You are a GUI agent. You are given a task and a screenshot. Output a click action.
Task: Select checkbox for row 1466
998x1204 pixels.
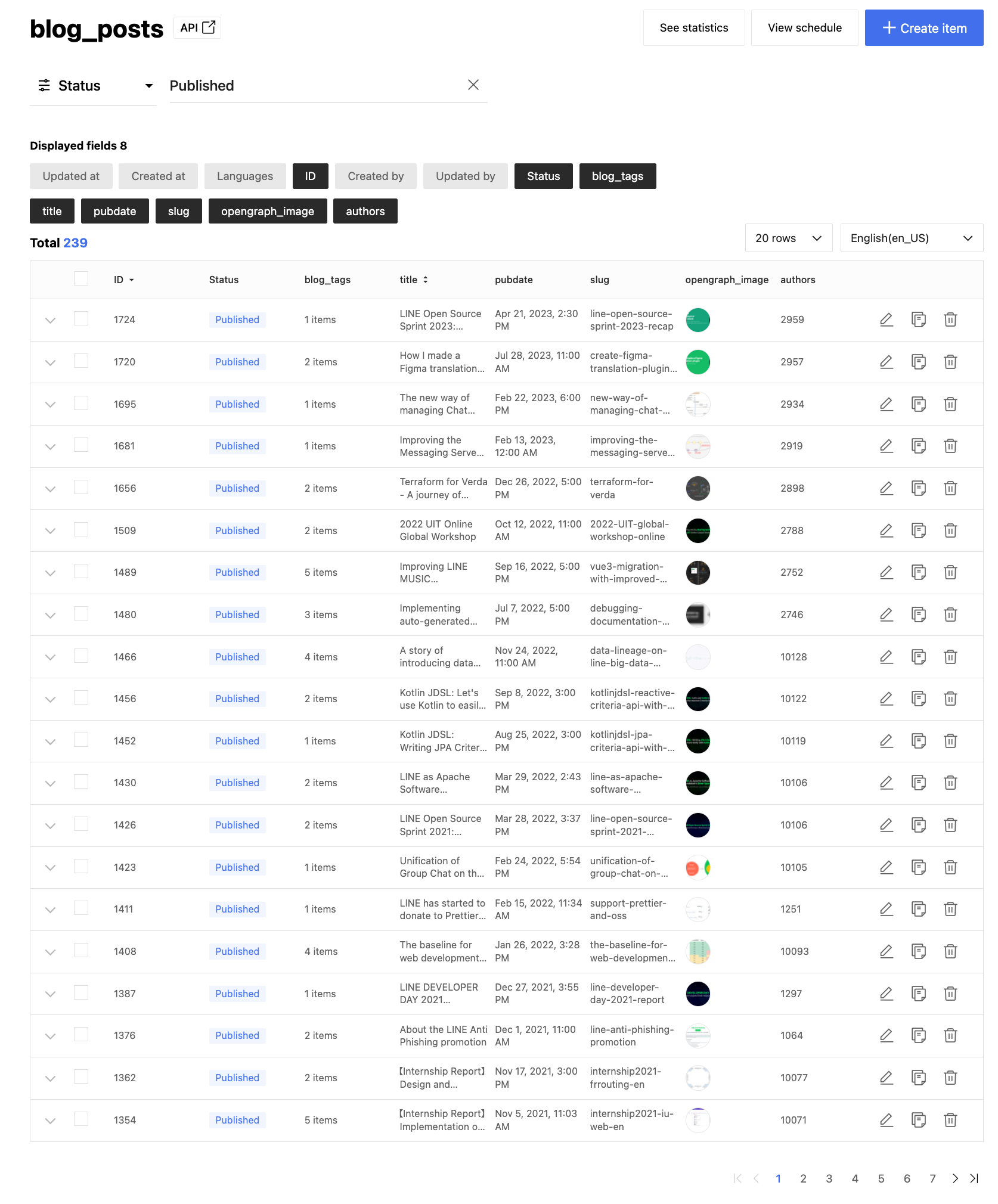(81, 656)
